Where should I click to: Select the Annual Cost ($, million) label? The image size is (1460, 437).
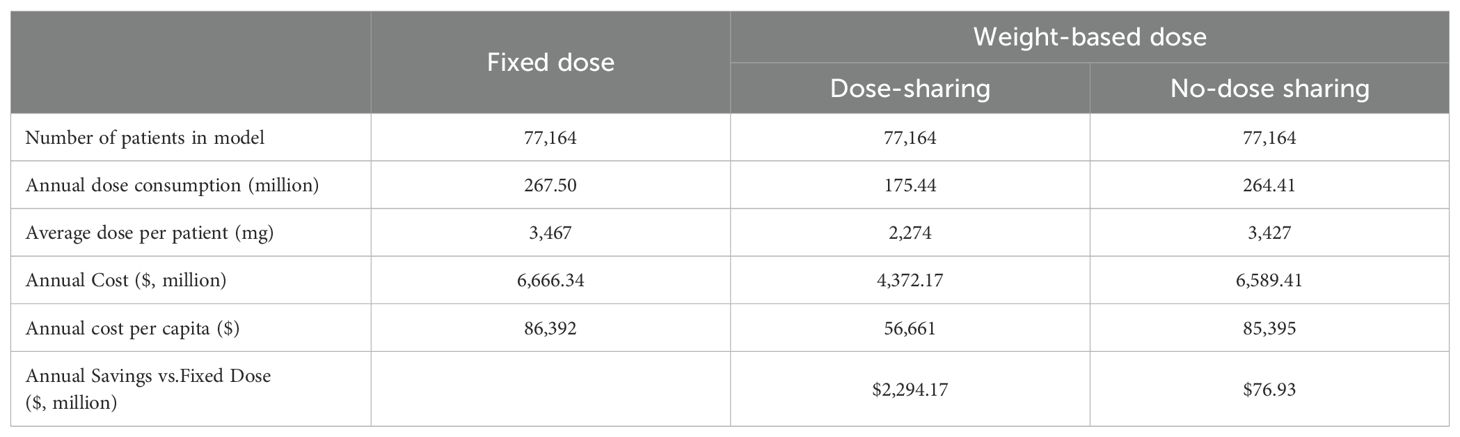point(127,281)
